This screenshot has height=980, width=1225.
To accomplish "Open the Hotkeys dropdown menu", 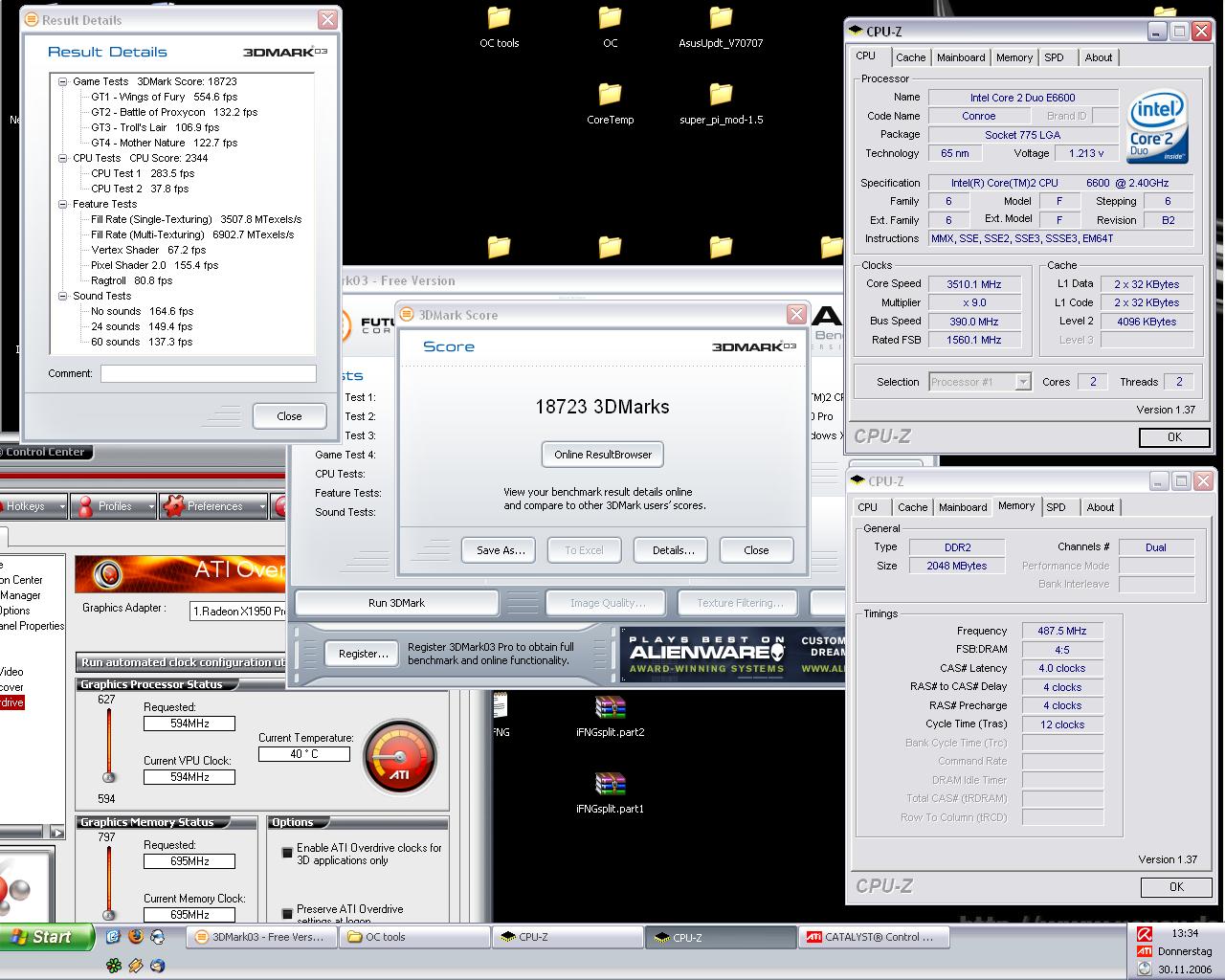I will (x=61, y=506).
